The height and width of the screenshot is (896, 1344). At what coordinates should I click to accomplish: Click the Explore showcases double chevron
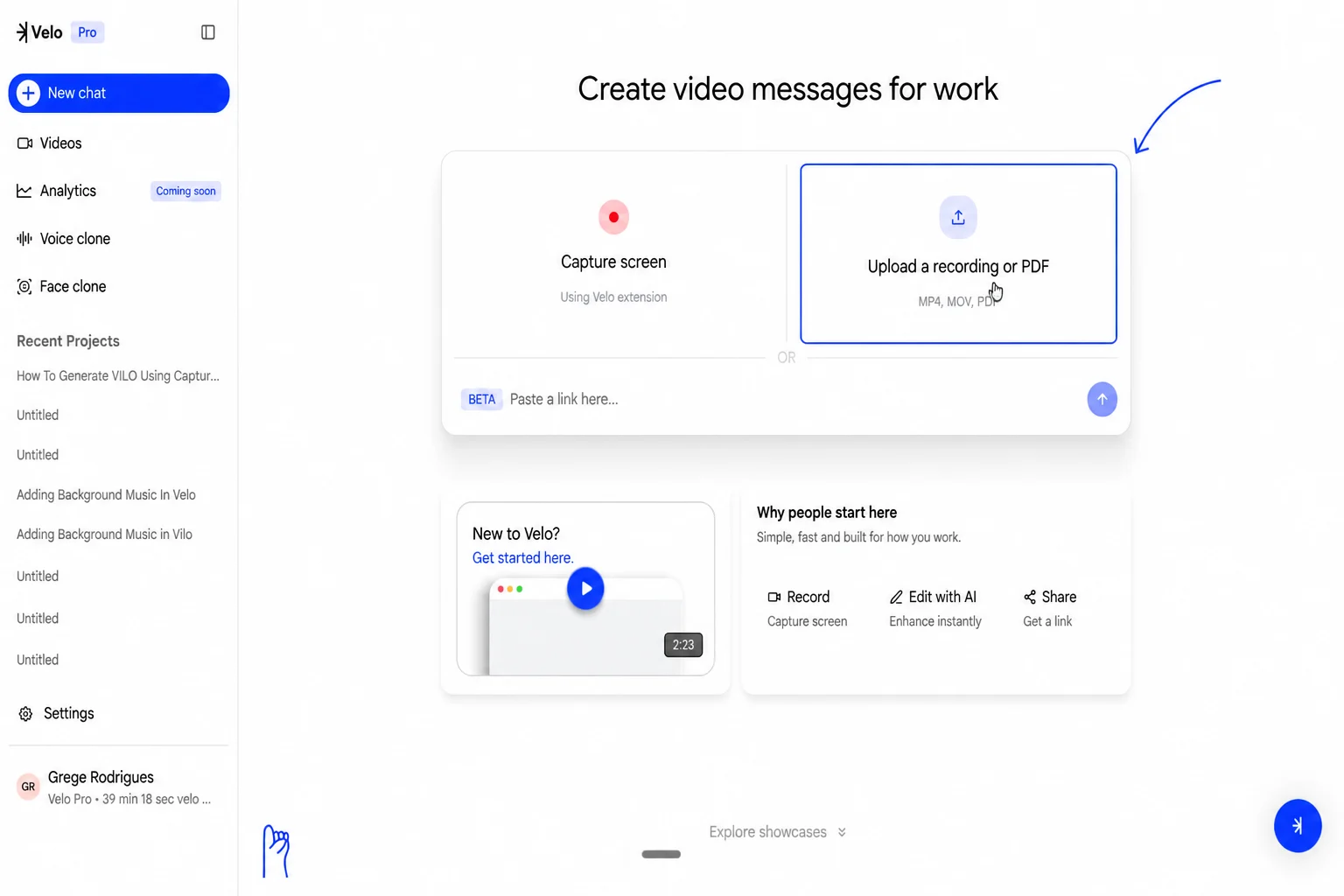coord(842,832)
